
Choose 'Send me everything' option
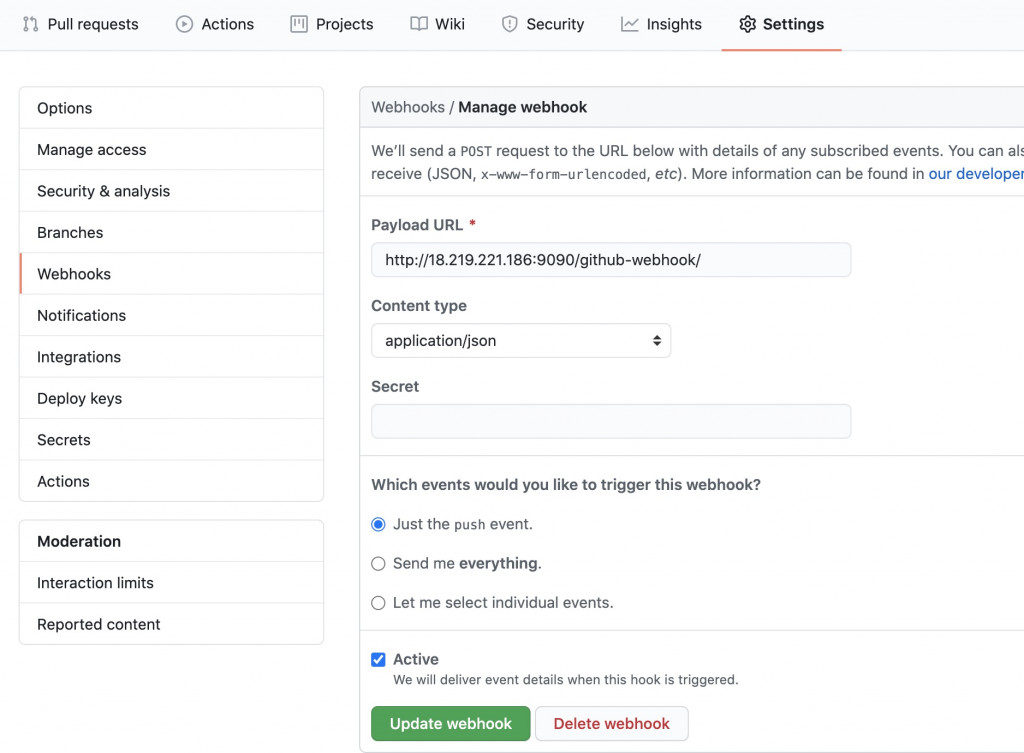(x=378, y=564)
